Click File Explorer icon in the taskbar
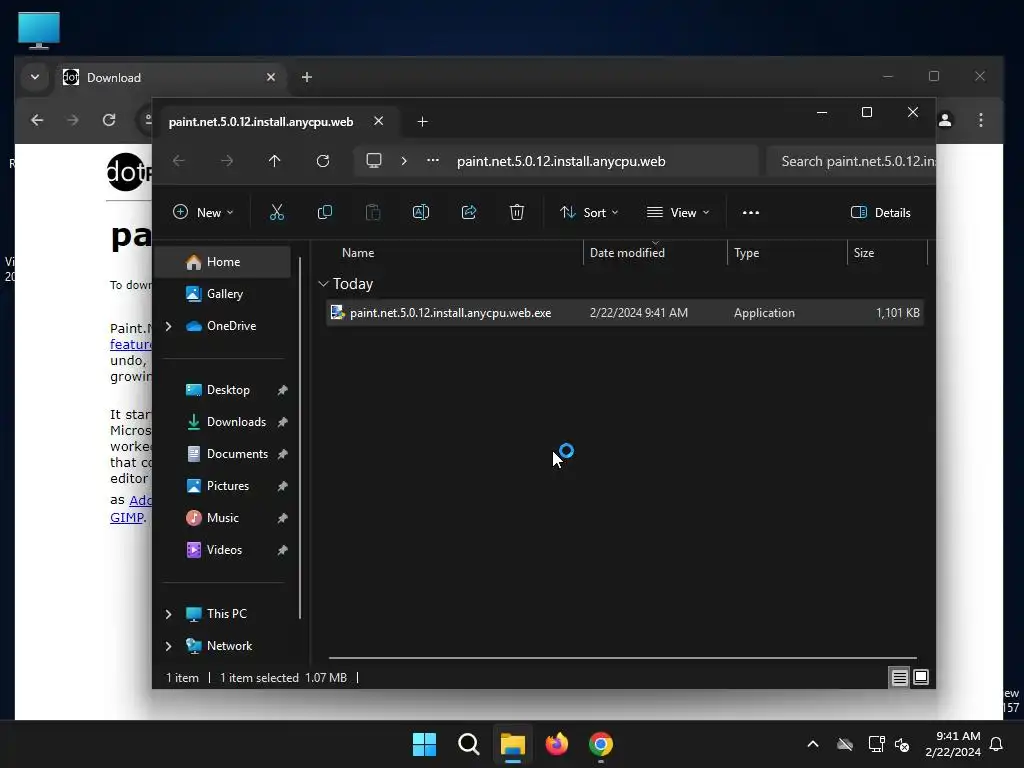 pos(513,744)
